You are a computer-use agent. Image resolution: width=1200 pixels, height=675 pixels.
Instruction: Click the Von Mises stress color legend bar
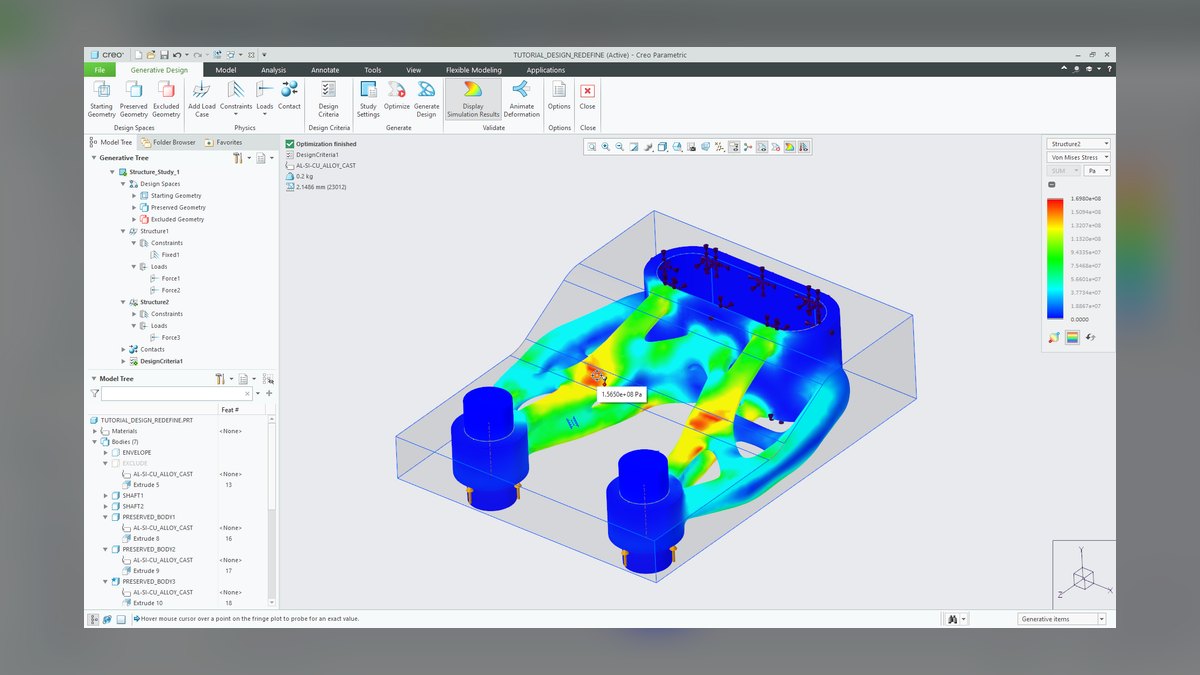pos(1054,259)
